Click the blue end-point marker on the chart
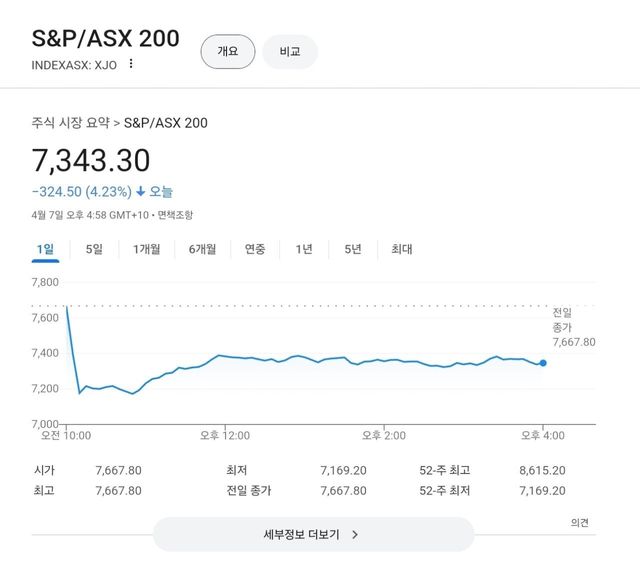This screenshot has height=567, width=640. click(543, 363)
